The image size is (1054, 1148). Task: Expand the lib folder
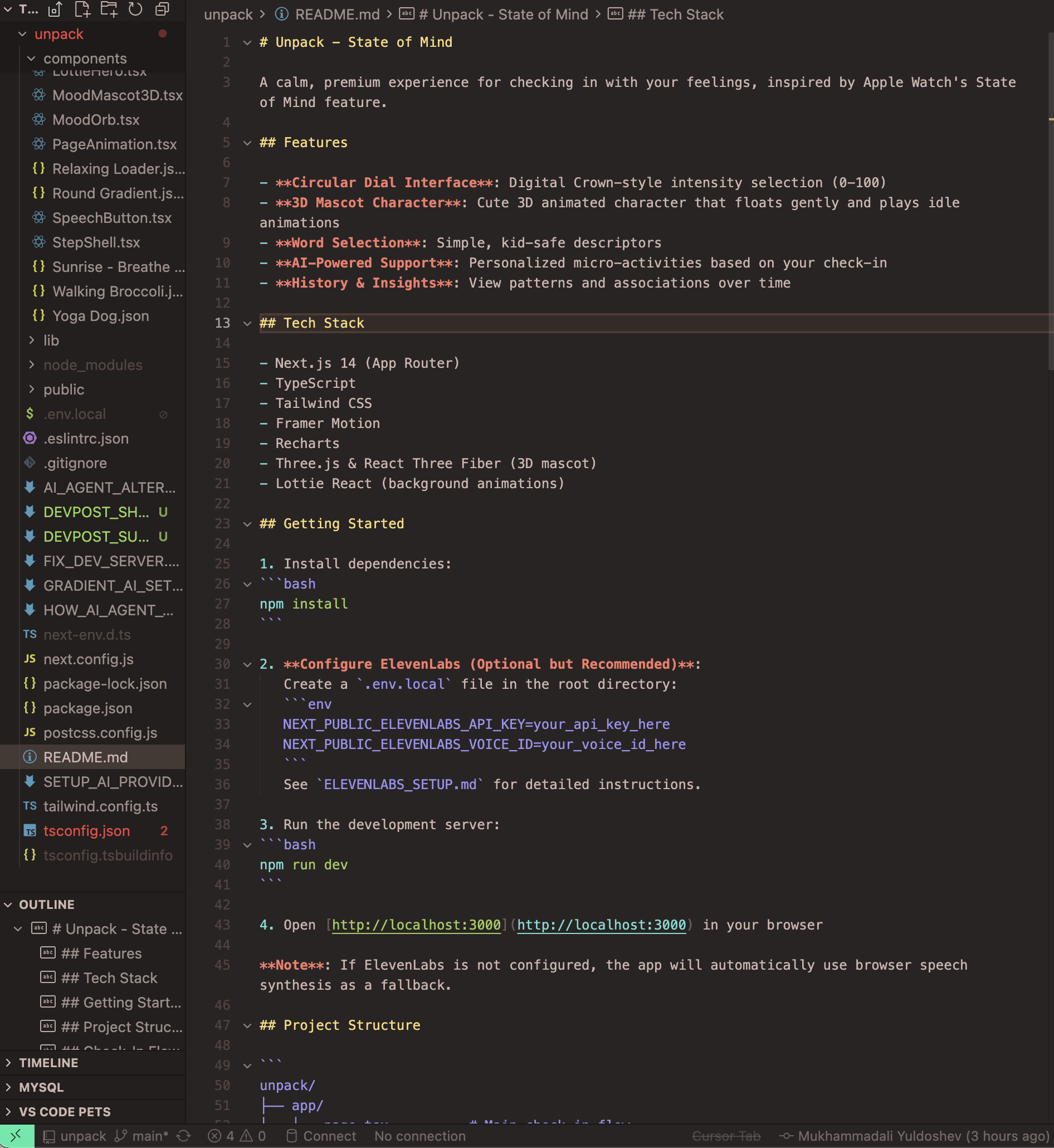point(32,340)
